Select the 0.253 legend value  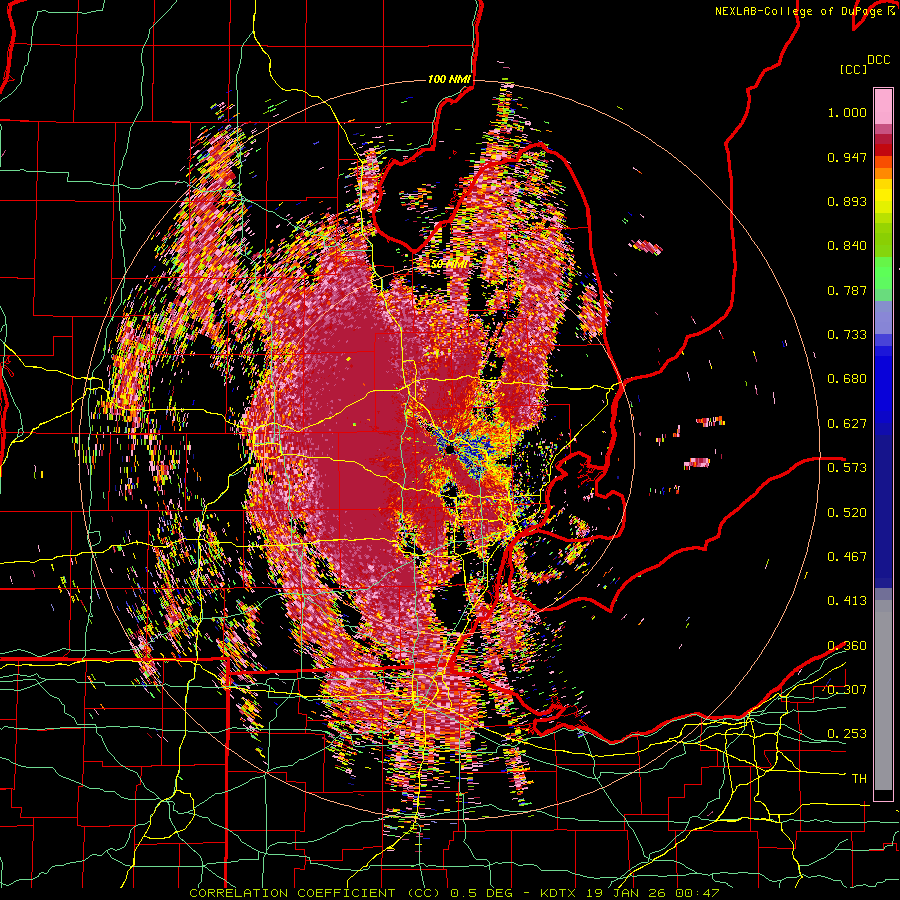click(847, 734)
